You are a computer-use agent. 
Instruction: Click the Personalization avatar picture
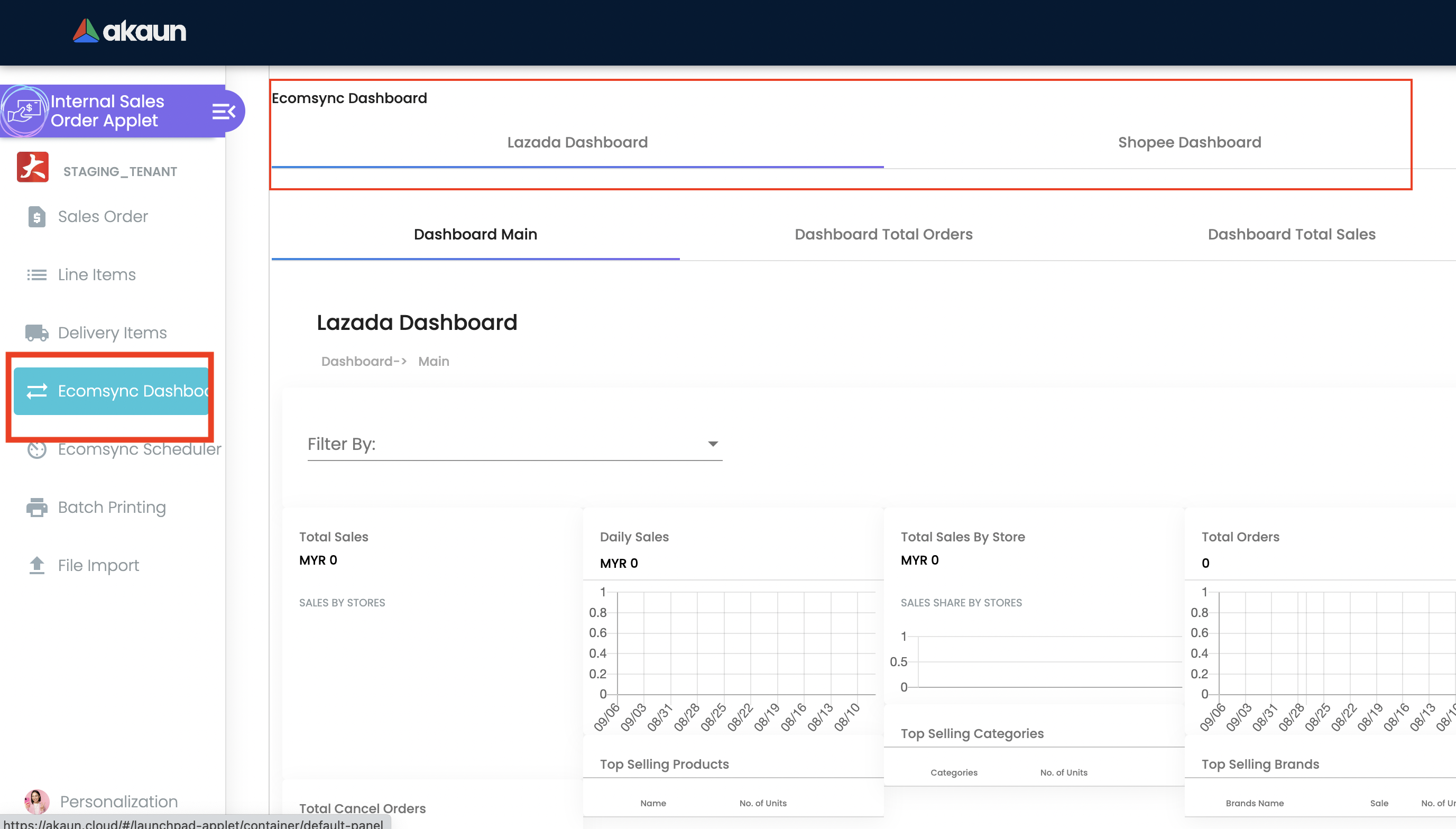[36, 802]
